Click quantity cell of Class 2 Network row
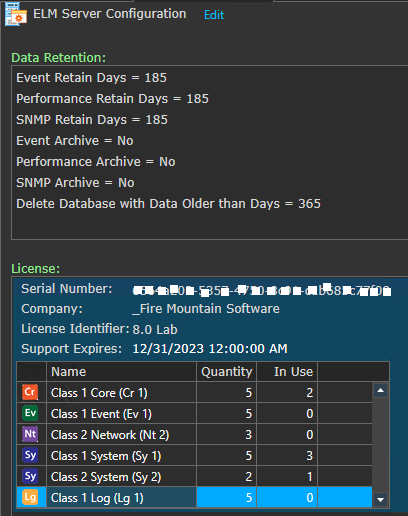 click(226, 434)
